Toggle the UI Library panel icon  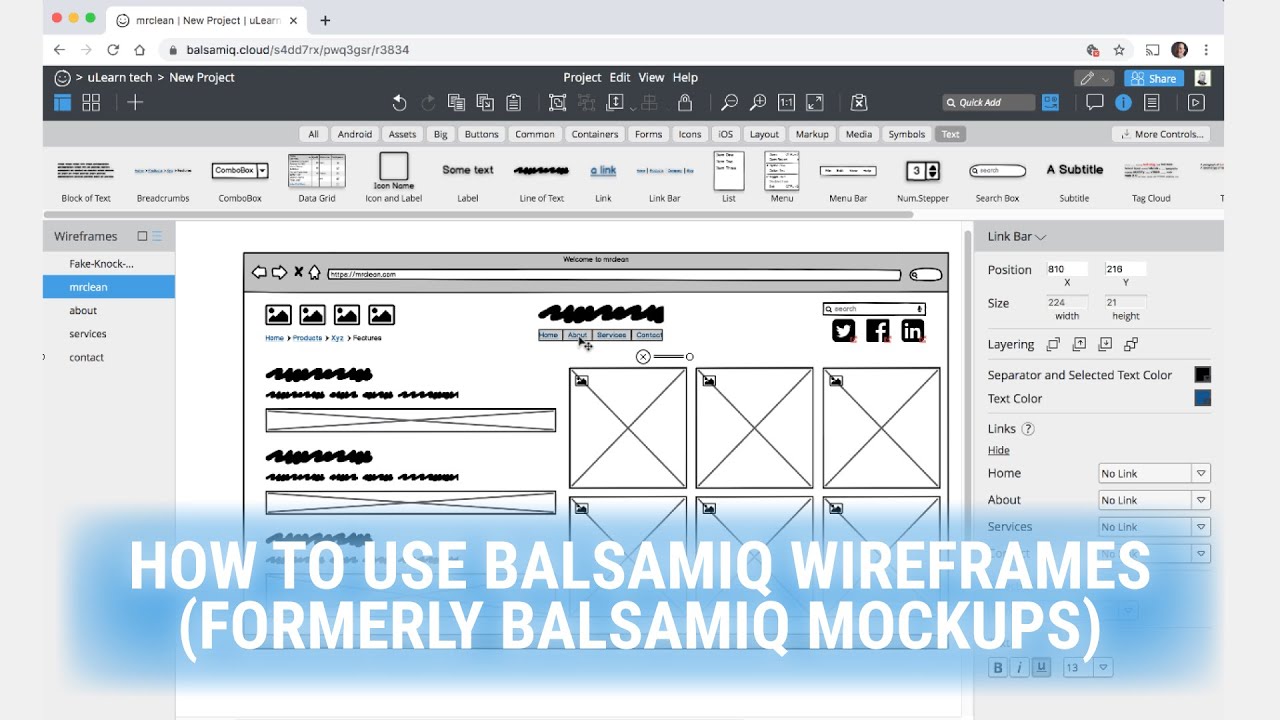coord(1050,102)
